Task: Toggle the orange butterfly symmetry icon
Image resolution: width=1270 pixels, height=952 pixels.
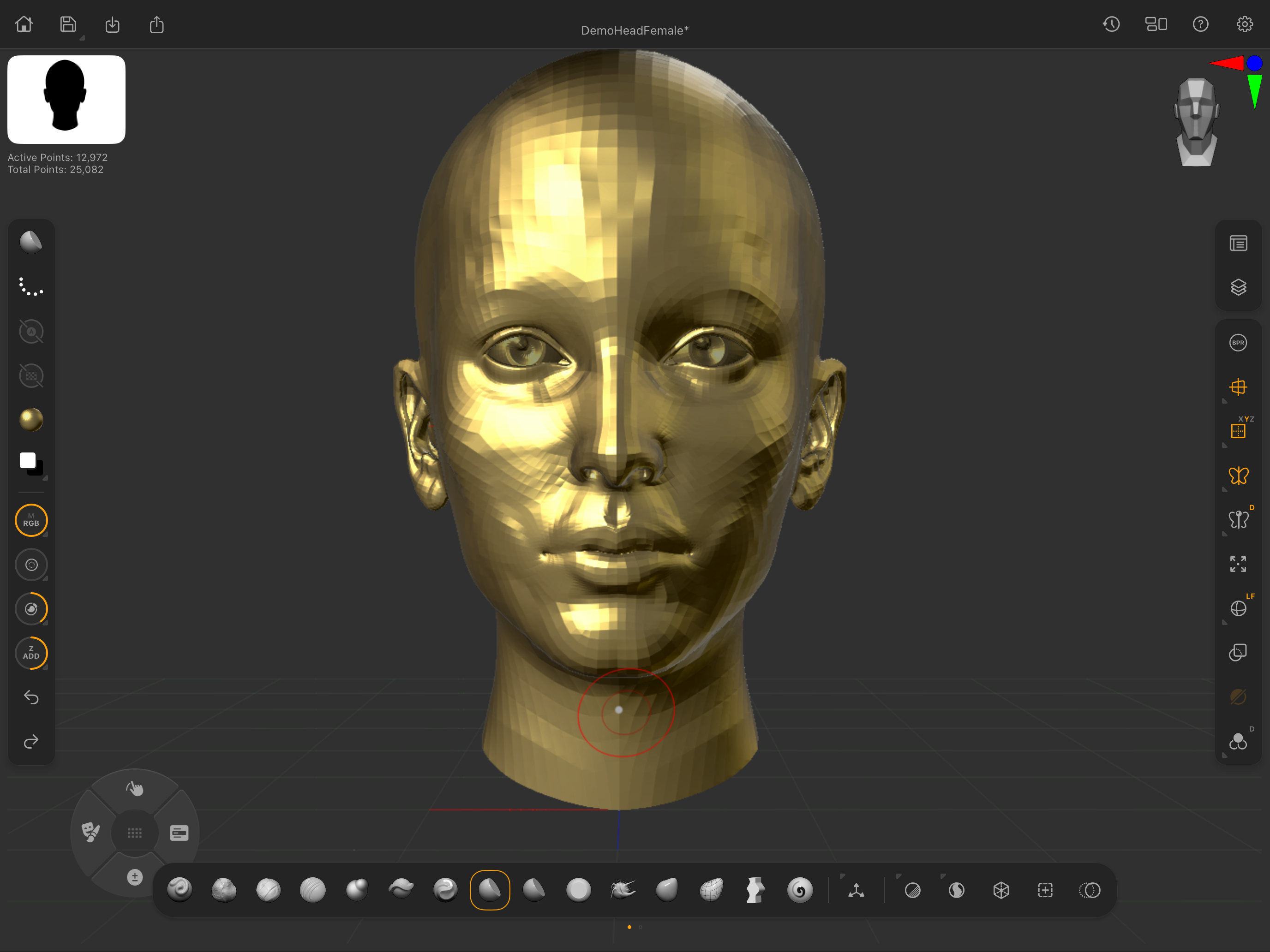Action: (1238, 476)
